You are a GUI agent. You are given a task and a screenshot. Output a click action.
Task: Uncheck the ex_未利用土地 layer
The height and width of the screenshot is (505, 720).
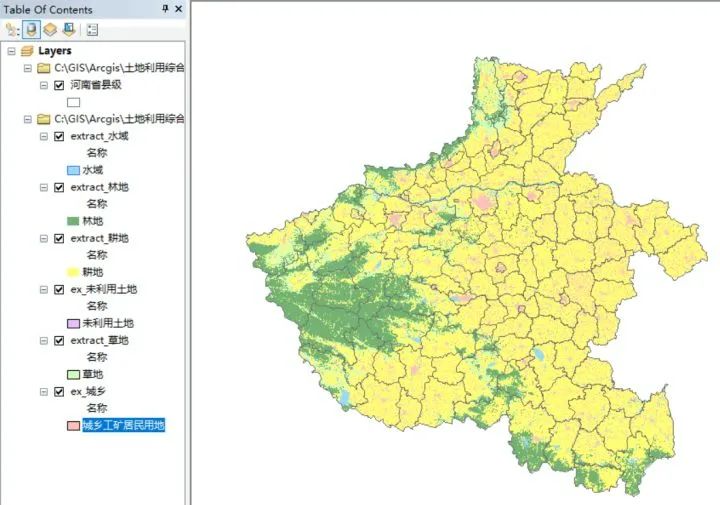click(59, 289)
